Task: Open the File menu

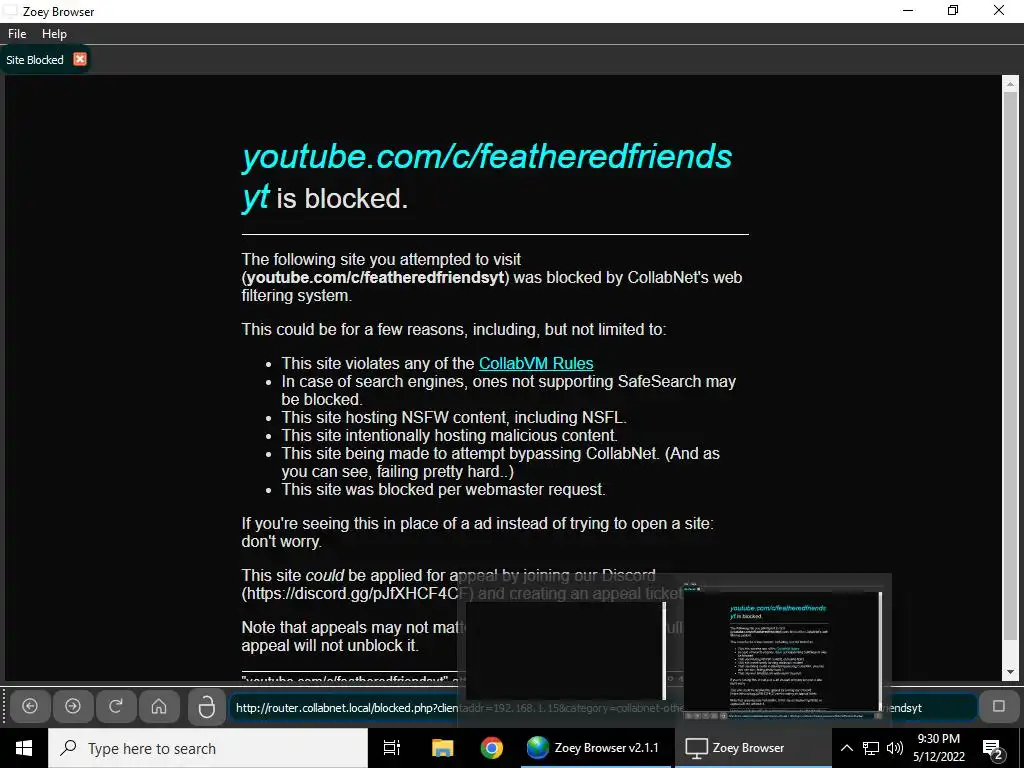Action: [17, 34]
